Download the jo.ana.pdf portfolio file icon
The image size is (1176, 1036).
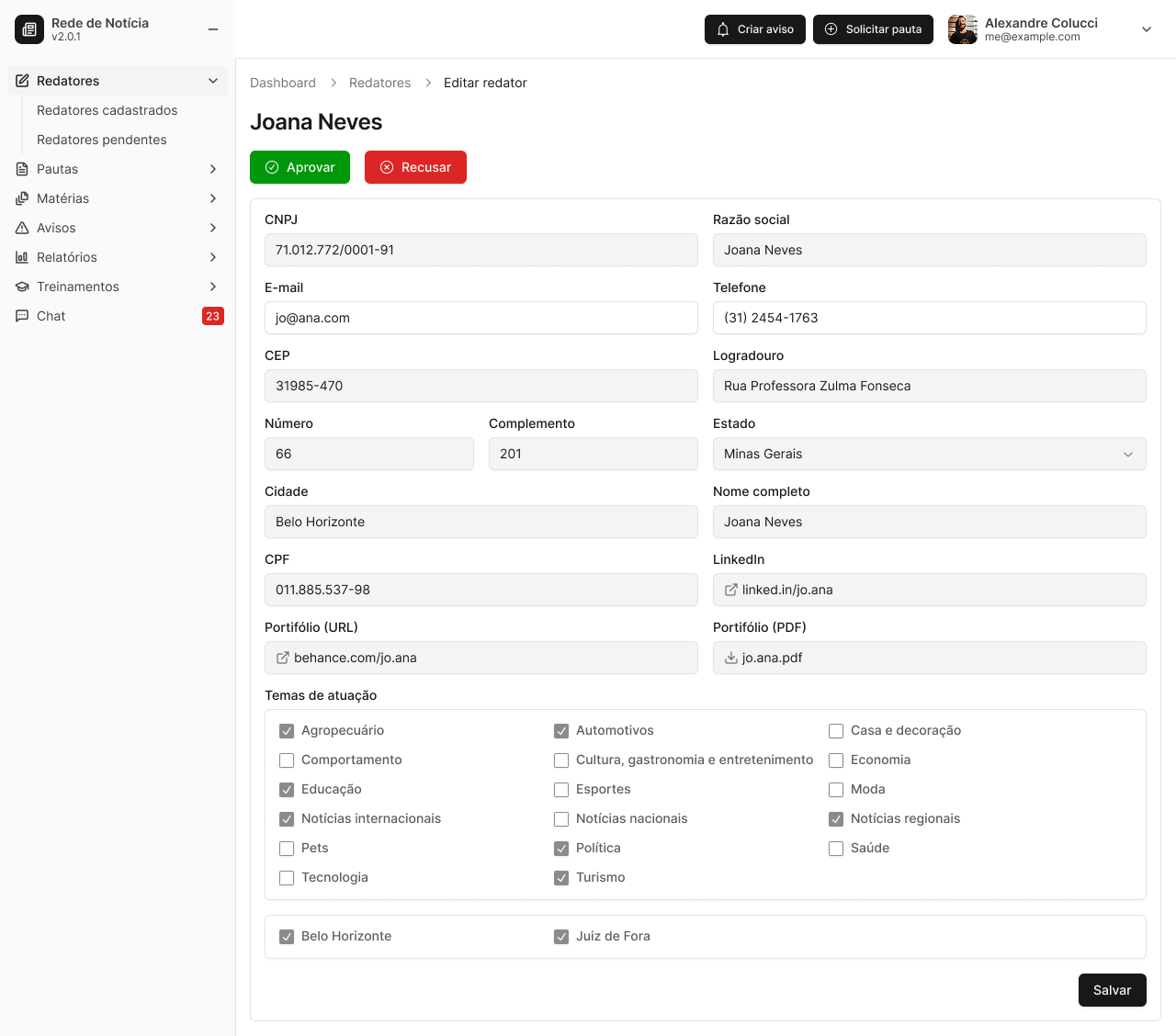coord(731,658)
